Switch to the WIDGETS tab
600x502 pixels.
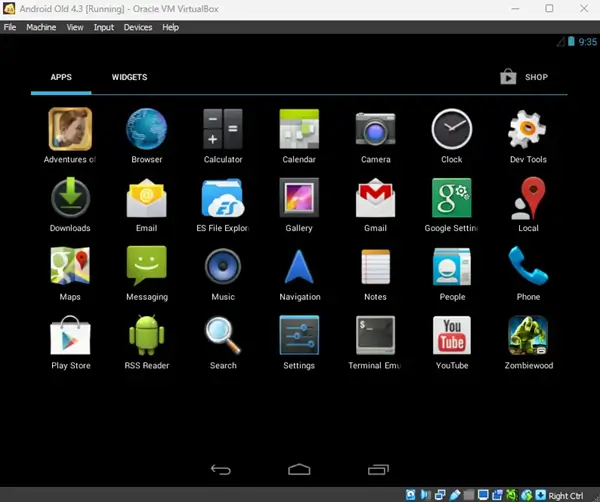coord(129,77)
